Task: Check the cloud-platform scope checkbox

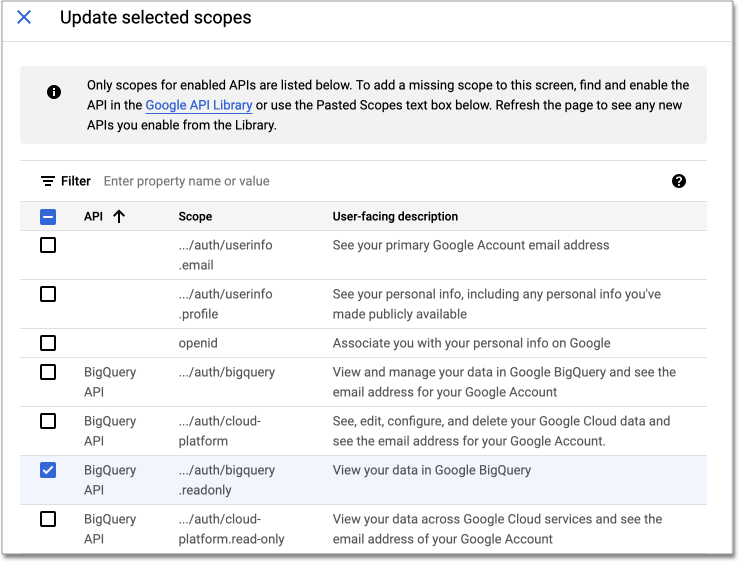Action: [x=48, y=421]
